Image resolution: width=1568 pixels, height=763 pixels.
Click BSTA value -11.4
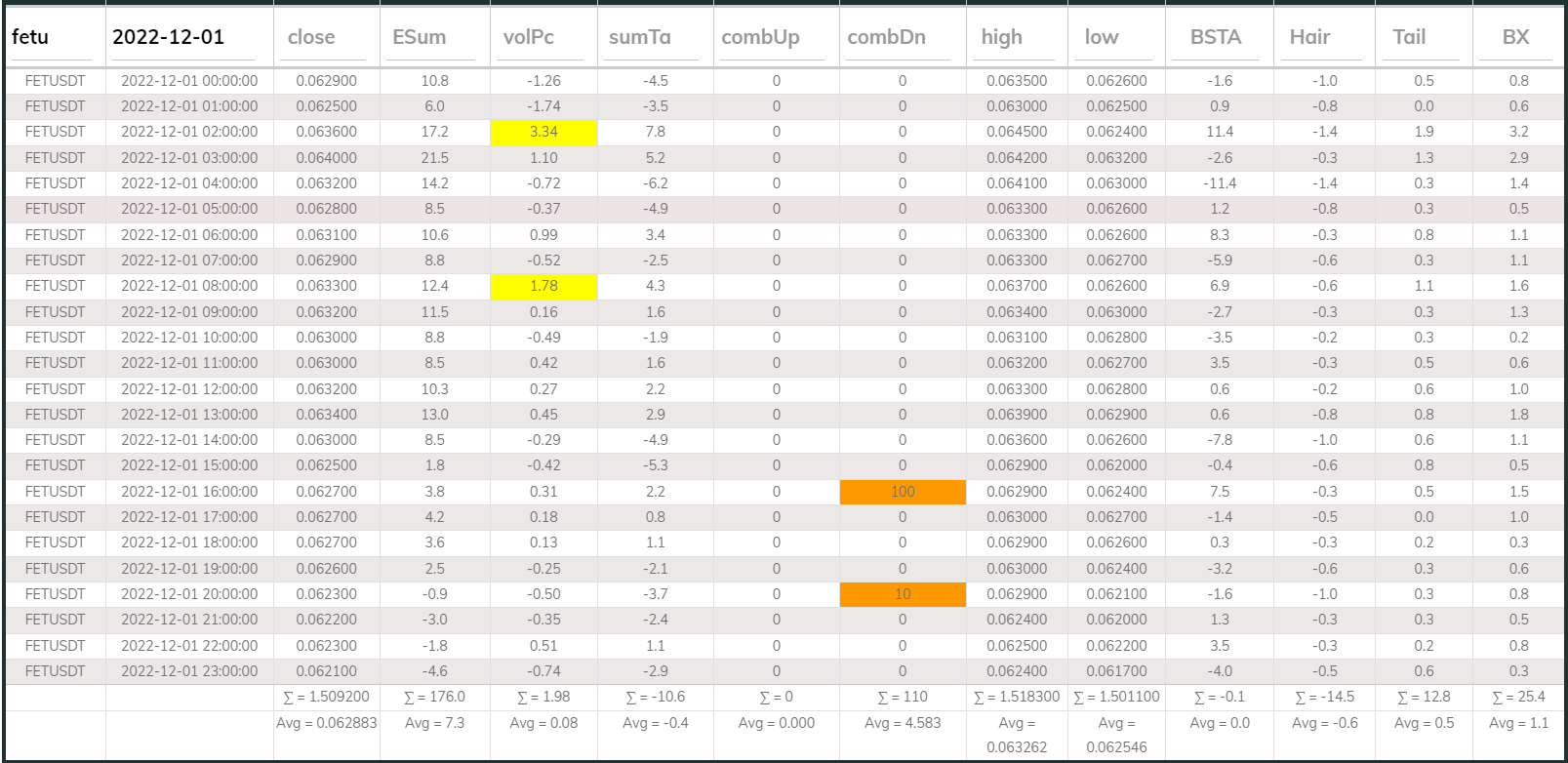click(x=1220, y=183)
